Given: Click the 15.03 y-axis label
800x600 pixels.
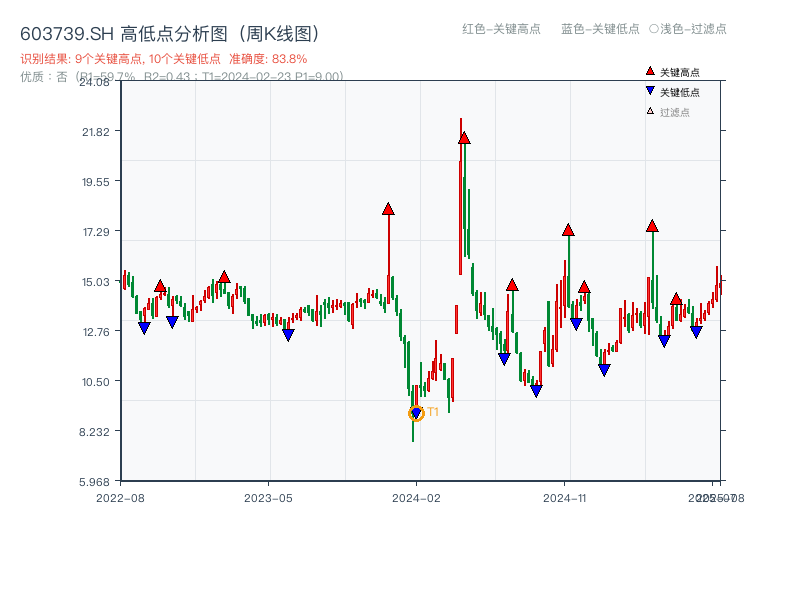Looking at the screenshot, I should point(96,282).
